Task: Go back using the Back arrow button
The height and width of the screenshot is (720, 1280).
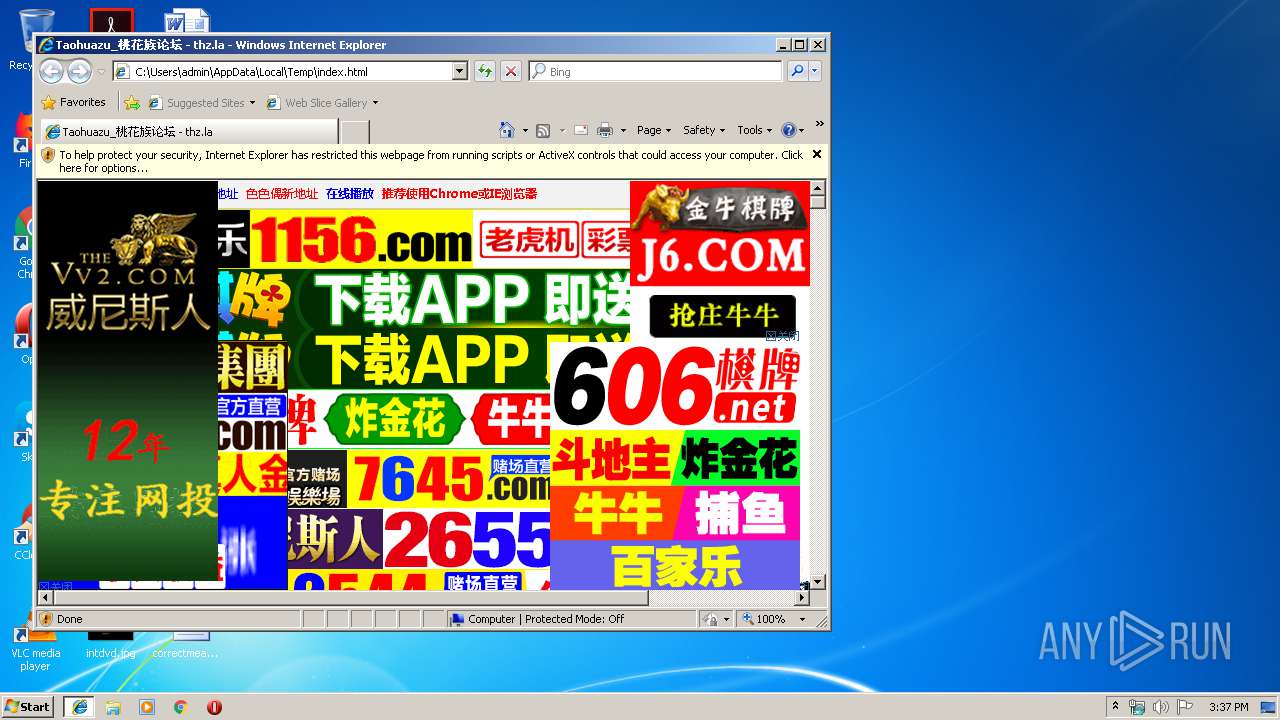Action: click(x=52, y=71)
